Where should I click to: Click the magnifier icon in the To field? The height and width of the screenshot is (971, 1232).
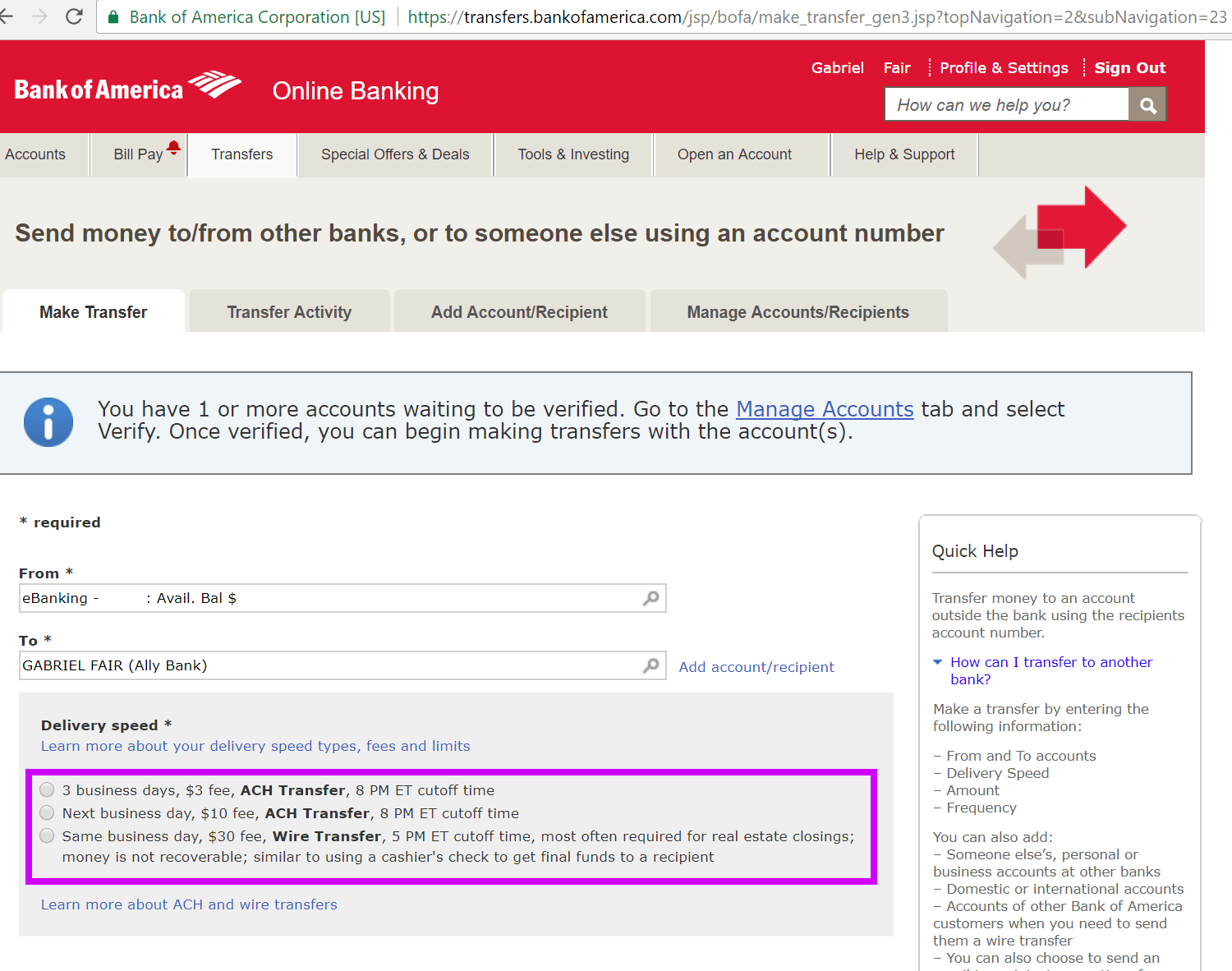point(650,665)
